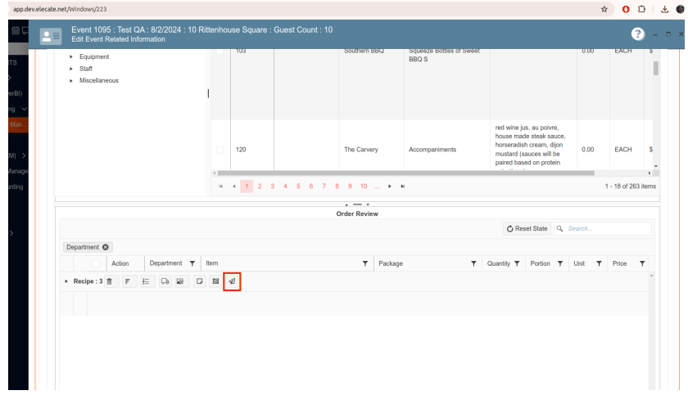The image size is (688, 395).
Task: Filter the Item column
Action: (x=365, y=263)
